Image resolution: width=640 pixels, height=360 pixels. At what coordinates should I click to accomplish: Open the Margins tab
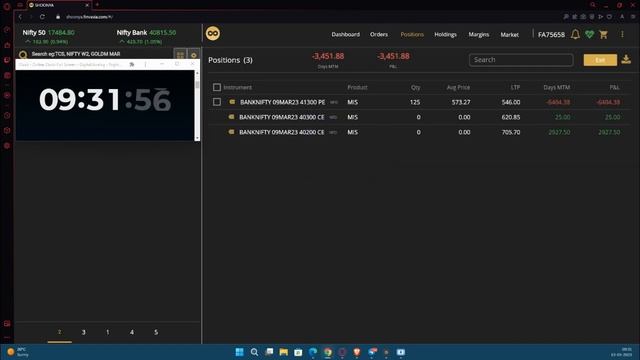click(478, 34)
